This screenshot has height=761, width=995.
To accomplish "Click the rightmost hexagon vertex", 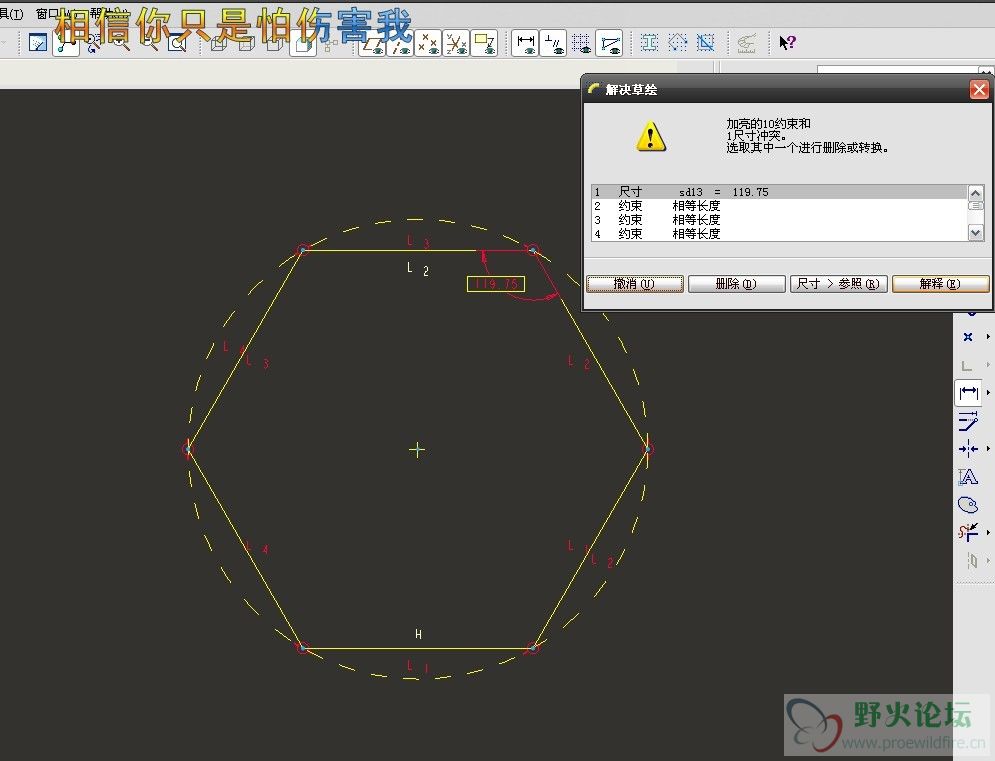I will click(647, 449).
